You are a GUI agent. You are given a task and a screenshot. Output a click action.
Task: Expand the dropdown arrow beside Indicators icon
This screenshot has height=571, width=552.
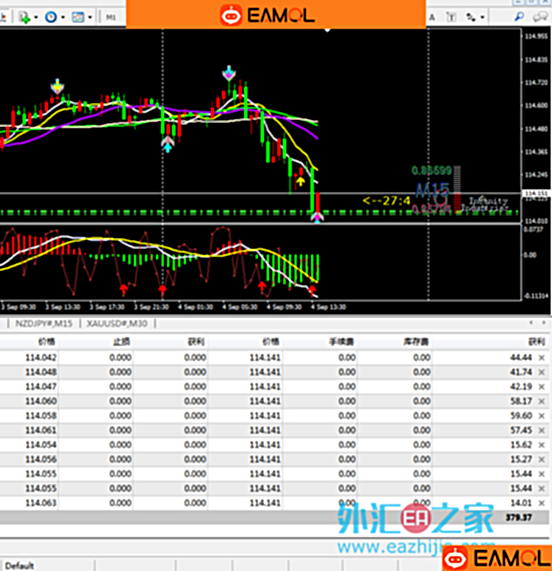[36, 17]
